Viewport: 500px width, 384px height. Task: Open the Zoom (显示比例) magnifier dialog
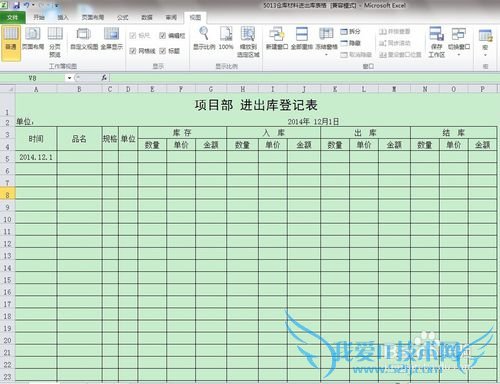pyautogui.click(x=204, y=39)
